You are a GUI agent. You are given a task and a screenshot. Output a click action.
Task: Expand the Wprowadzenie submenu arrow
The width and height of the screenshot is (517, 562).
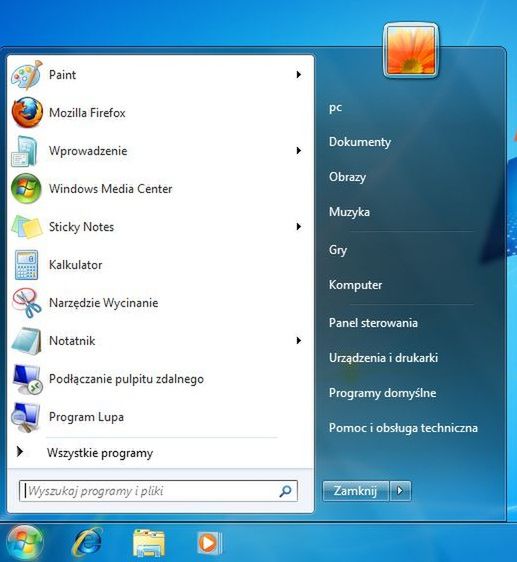[x=298, y=151]
